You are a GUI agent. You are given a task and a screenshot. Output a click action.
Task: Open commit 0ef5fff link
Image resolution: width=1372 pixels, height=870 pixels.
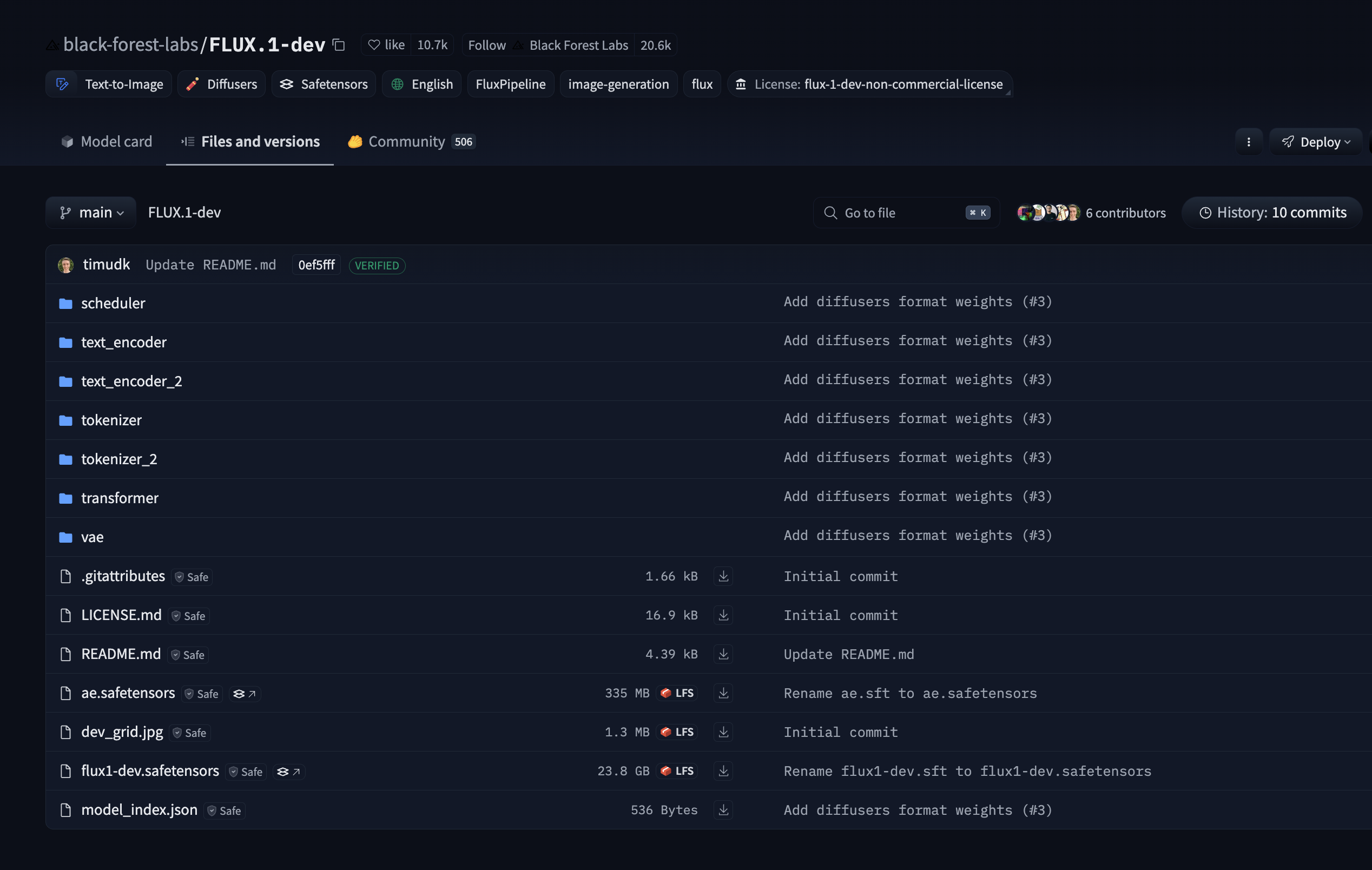(x=316, y=265)
